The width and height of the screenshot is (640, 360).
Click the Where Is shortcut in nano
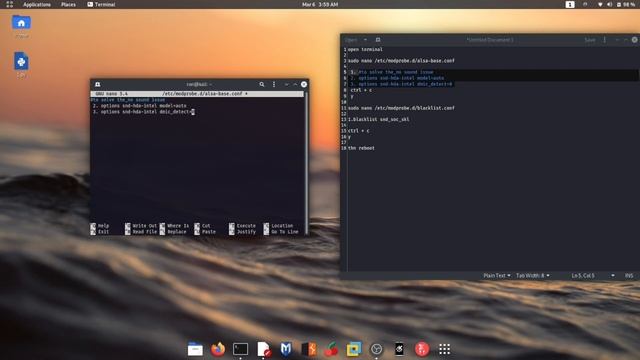click(174, 226)
